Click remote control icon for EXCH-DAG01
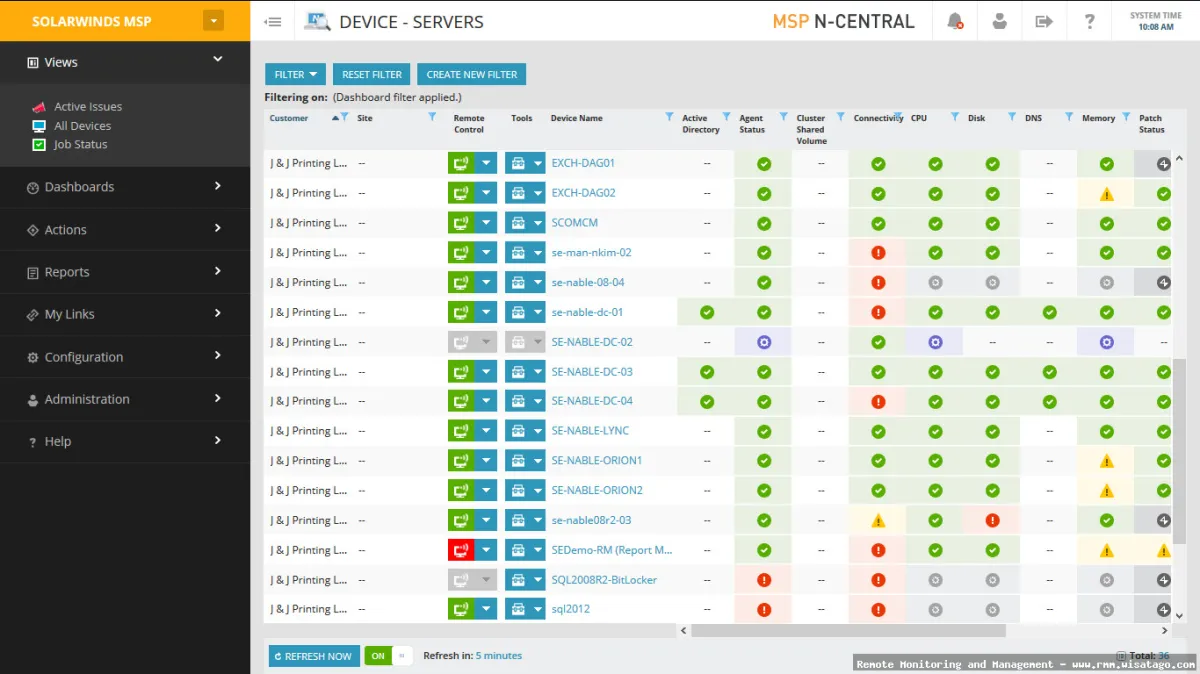 pyautogui.click(x=462, y=163)
